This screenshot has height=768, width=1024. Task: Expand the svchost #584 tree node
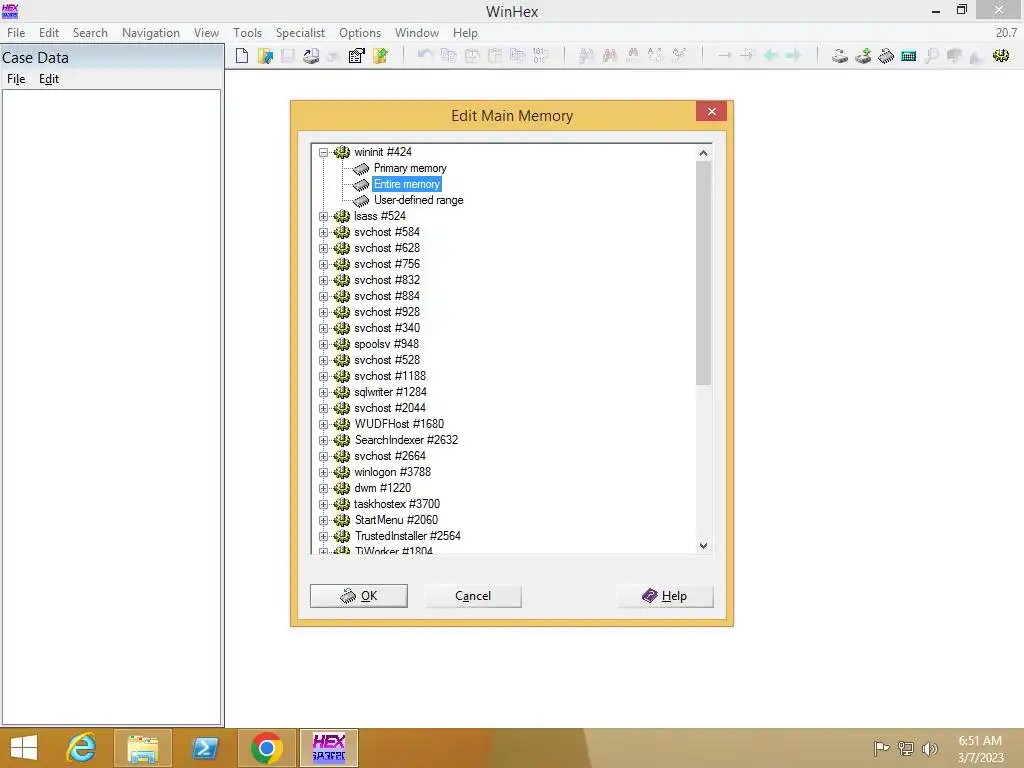coord(323,232)
